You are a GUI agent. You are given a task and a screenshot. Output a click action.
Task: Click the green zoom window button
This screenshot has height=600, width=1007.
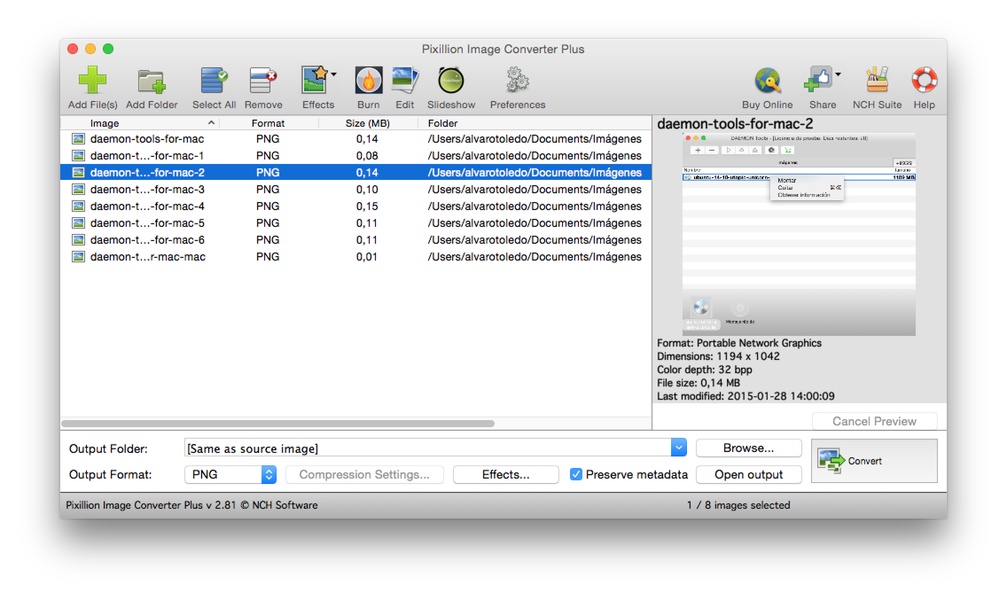(109, 49)
